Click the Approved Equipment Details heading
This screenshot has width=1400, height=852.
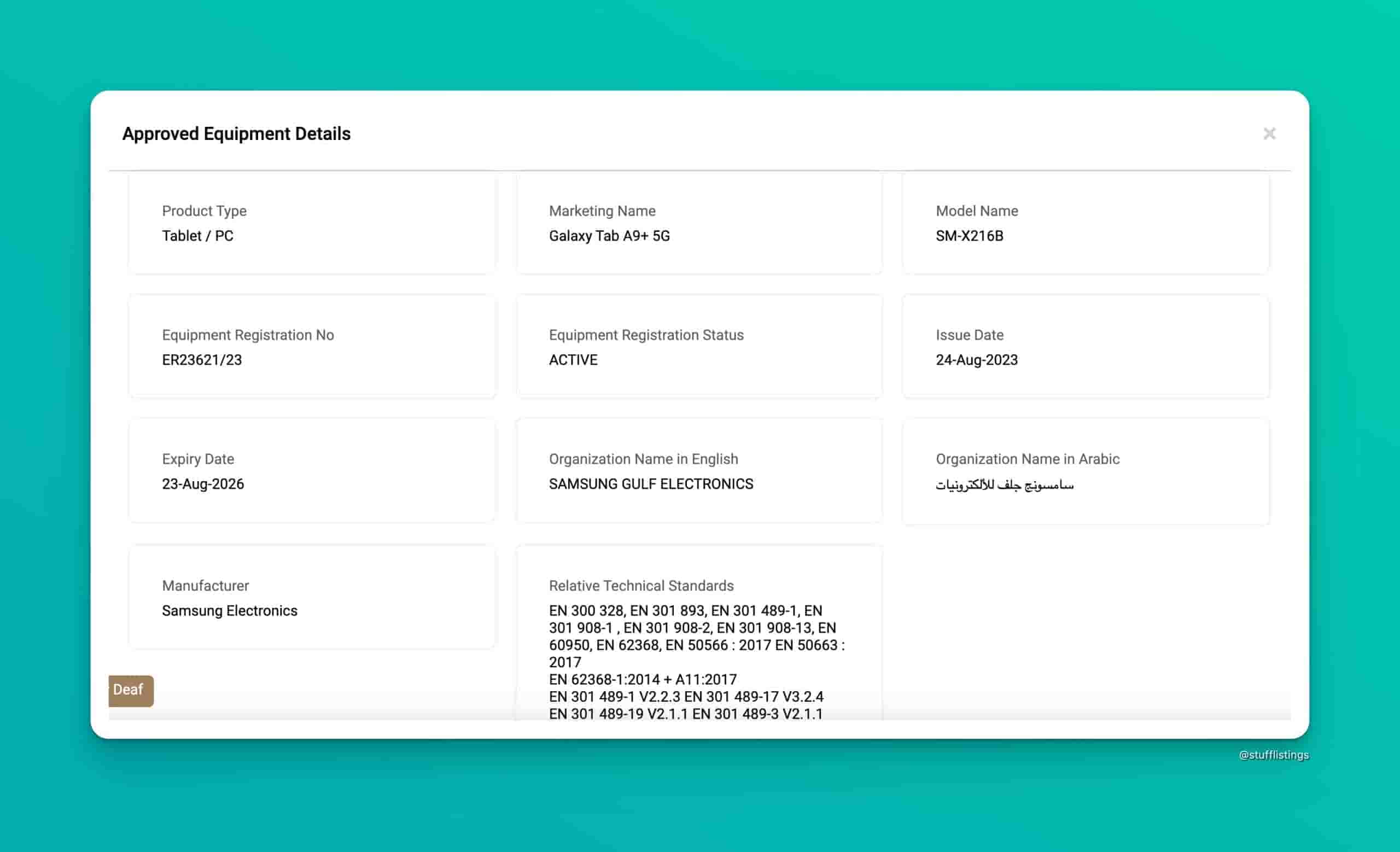click(x=236, y=134)
